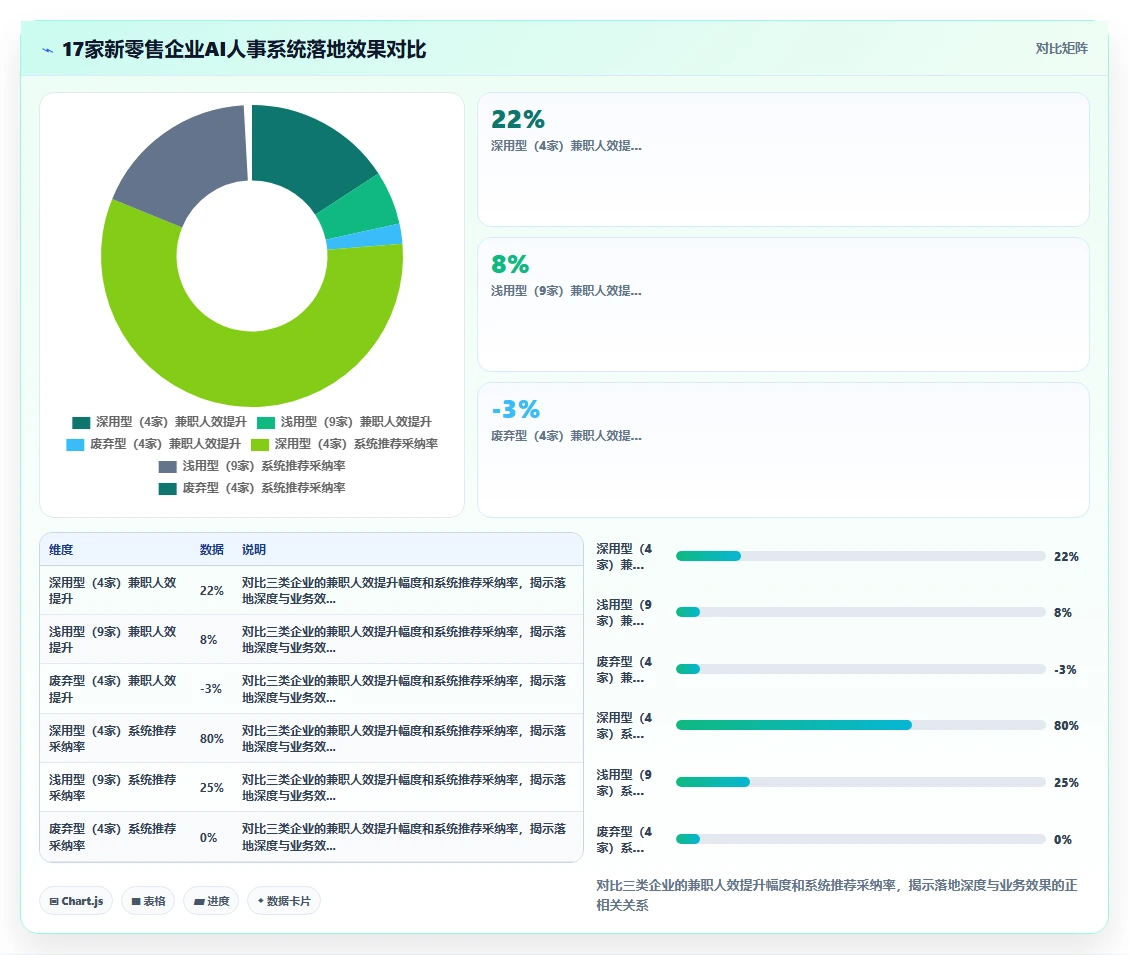
Task: Click the 0% value in table
Action: click(x=209, y=838)
